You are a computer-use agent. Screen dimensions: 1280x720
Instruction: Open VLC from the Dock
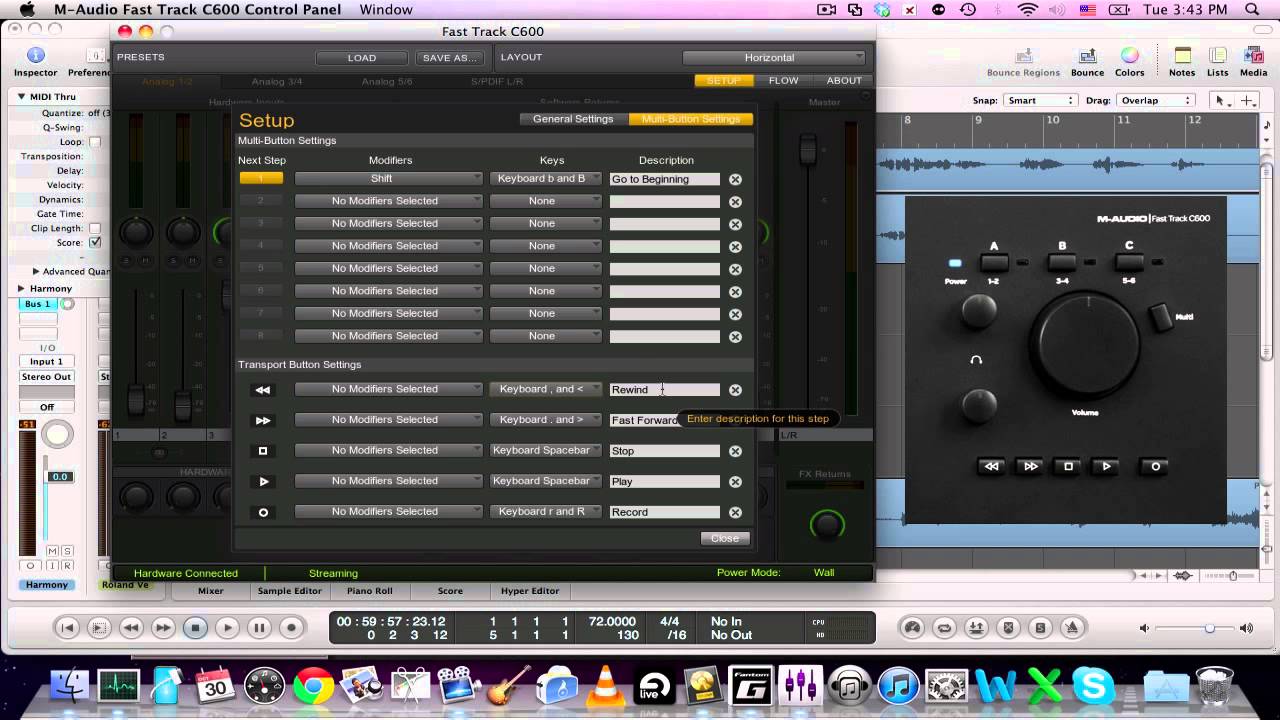click(605, 686)
